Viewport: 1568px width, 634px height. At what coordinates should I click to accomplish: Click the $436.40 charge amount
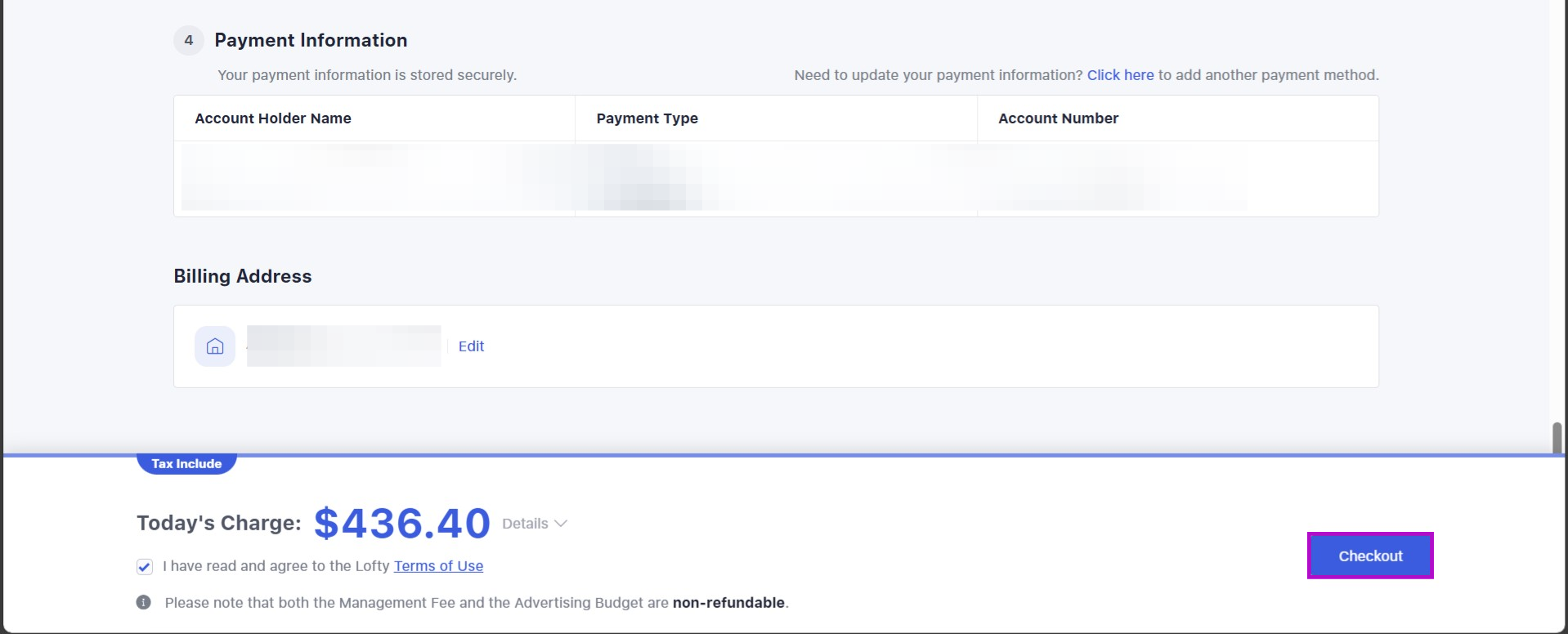tap(402, 523)
